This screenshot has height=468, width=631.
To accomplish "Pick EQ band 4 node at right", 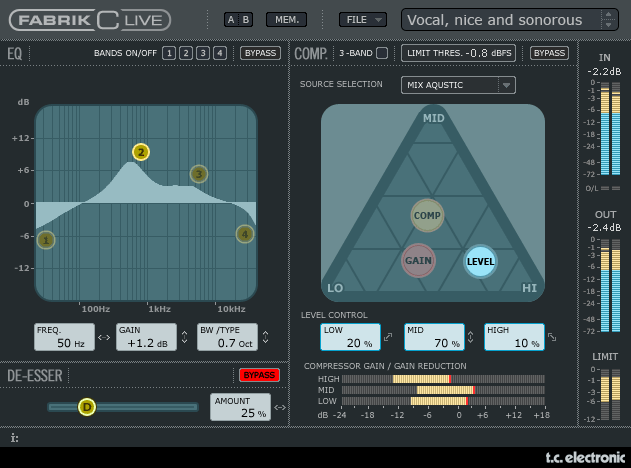I will click(x=245, y=234).
